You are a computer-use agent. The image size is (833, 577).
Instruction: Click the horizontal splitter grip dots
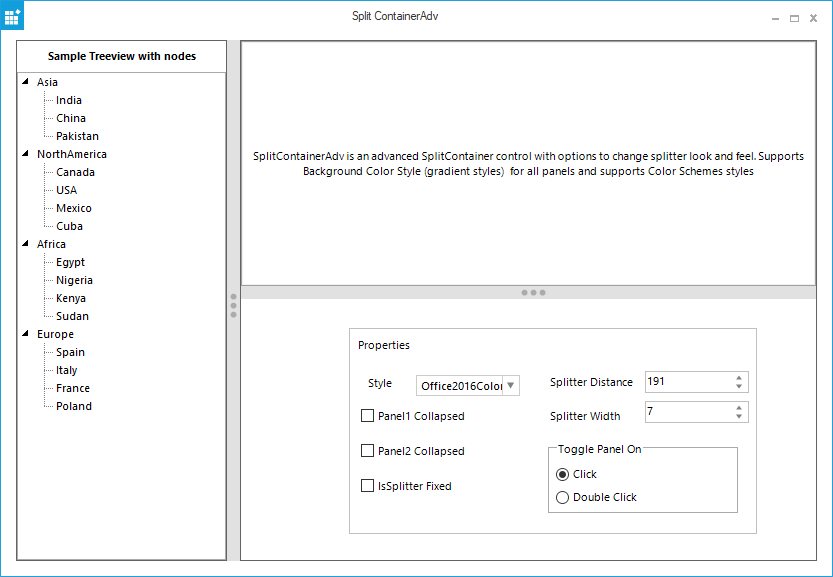pos(532,292)
